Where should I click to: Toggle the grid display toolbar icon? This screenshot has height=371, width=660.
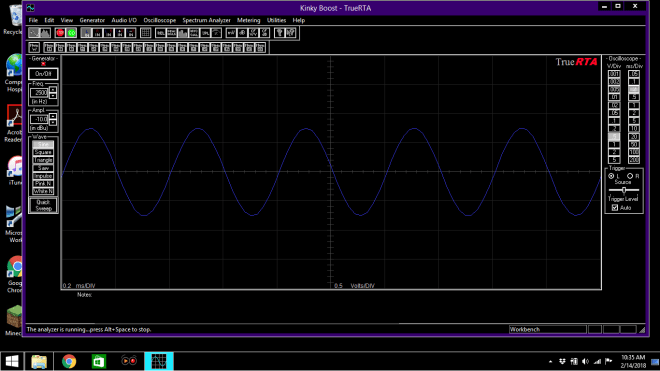pos(146,33)
